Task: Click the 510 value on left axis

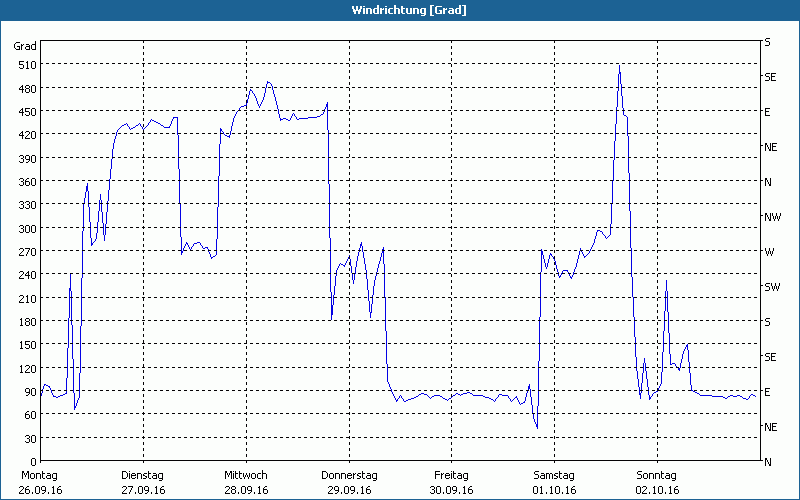Action: pyautogui.click(x=26, y=65)
